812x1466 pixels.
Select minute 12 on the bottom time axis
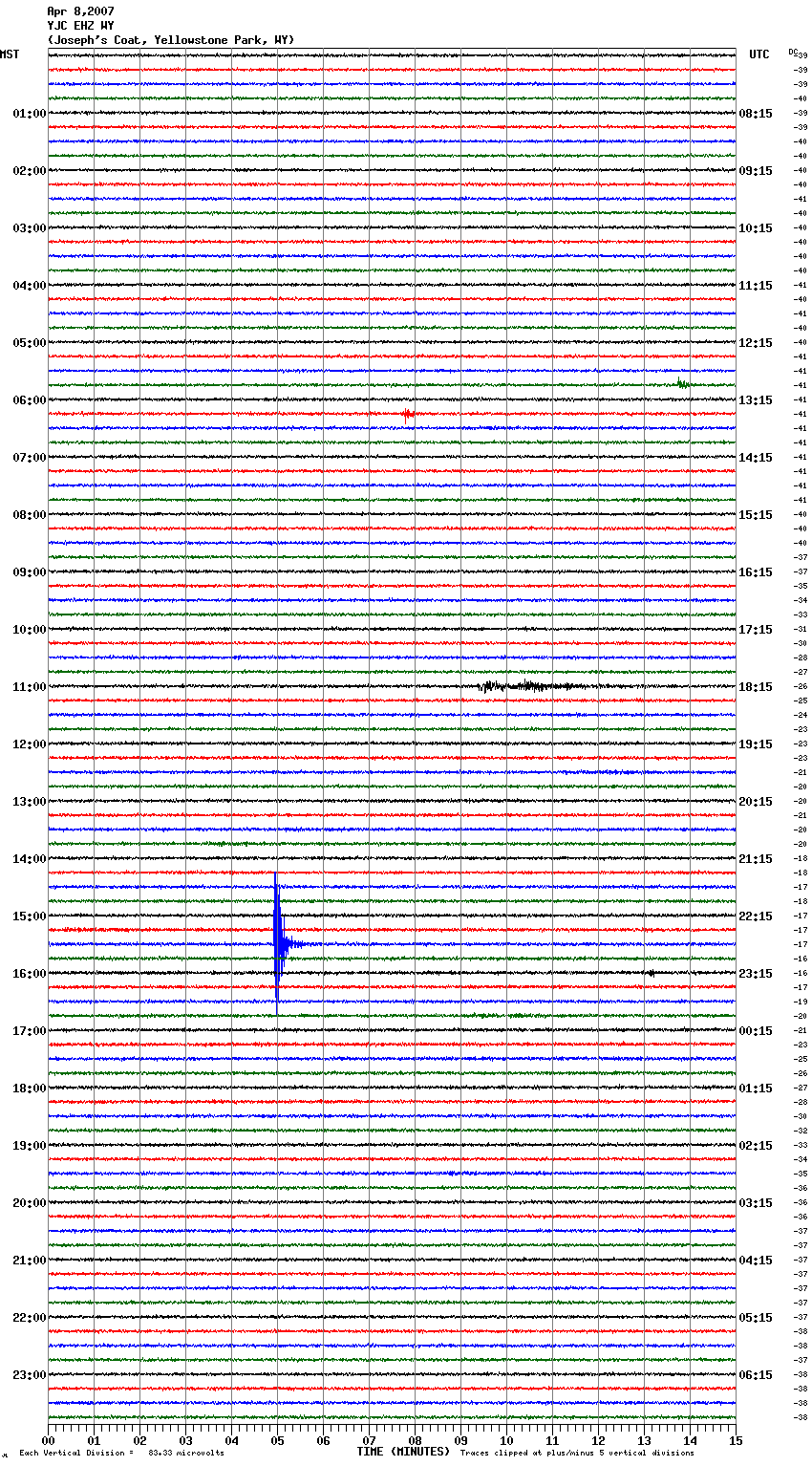[x=598, y=1441]
